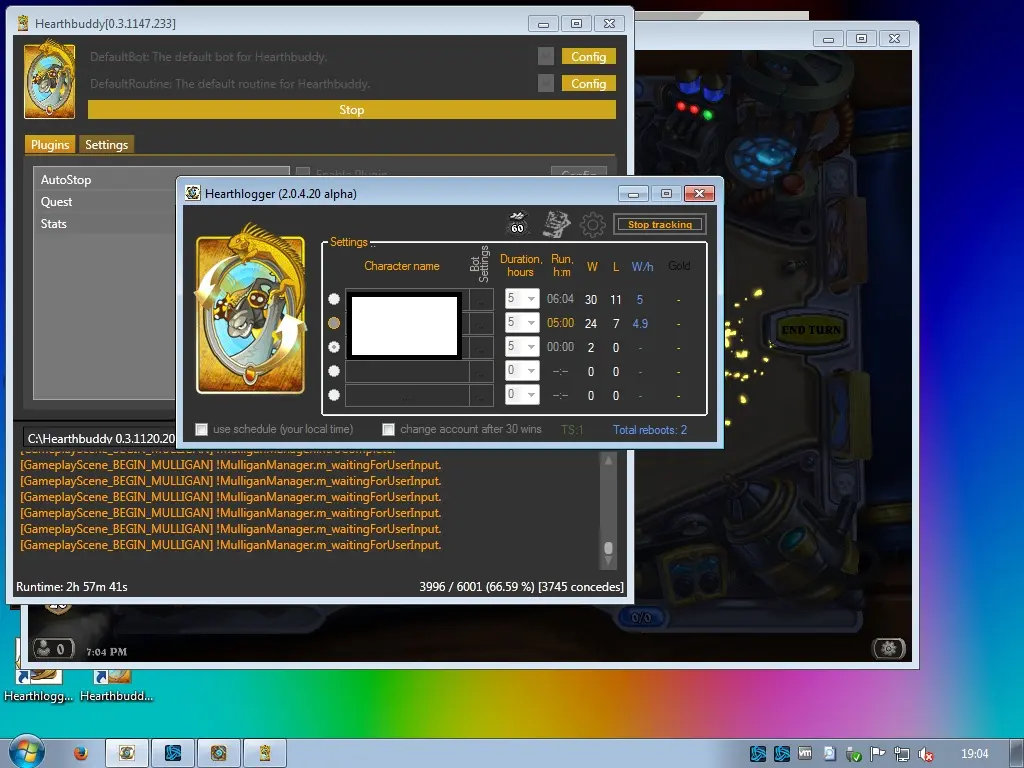Open Hearthlogger settings gear icon
The height and width of the screenshot is (768, 1024).
(x=593, y=224)
